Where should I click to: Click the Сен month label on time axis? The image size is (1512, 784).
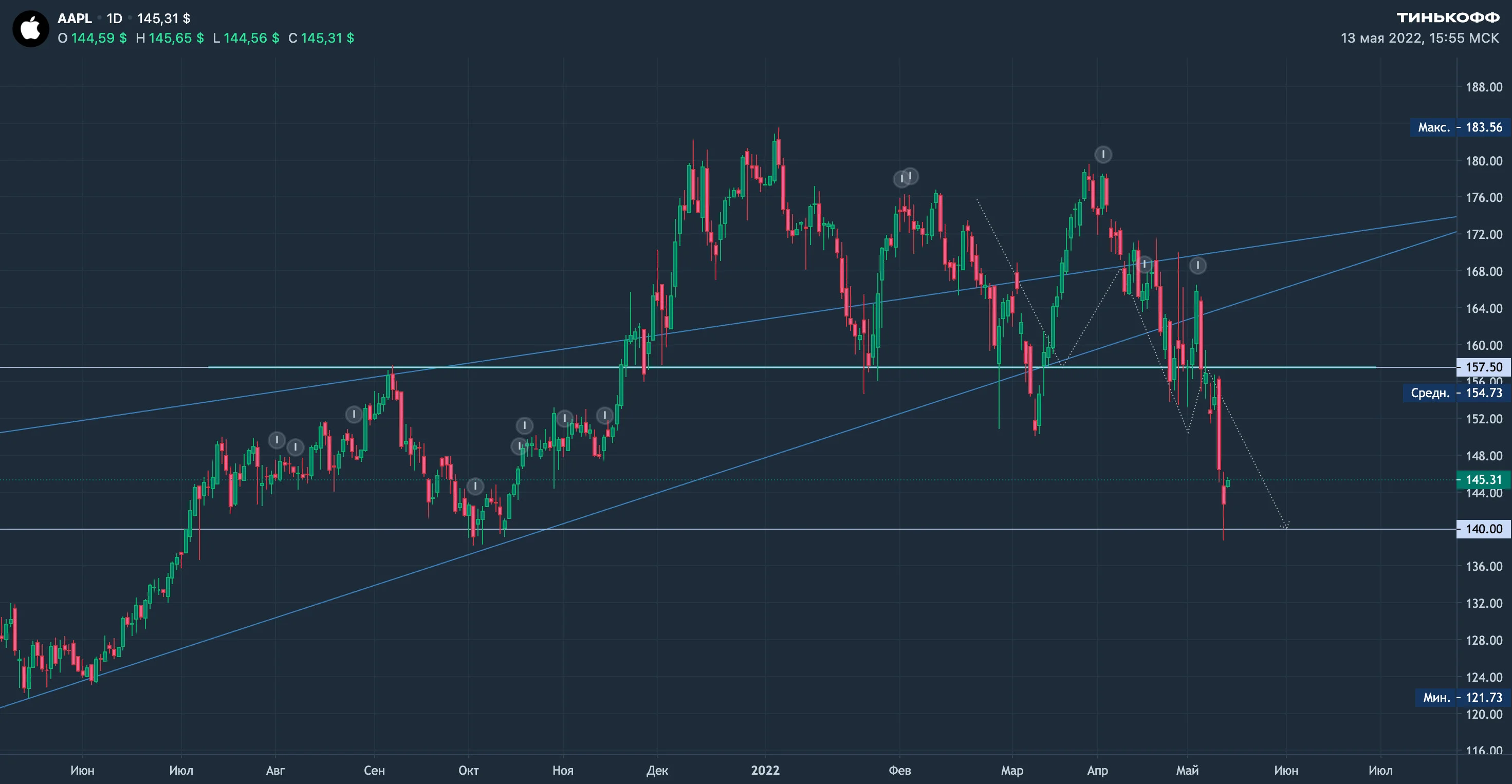point(375,771)
